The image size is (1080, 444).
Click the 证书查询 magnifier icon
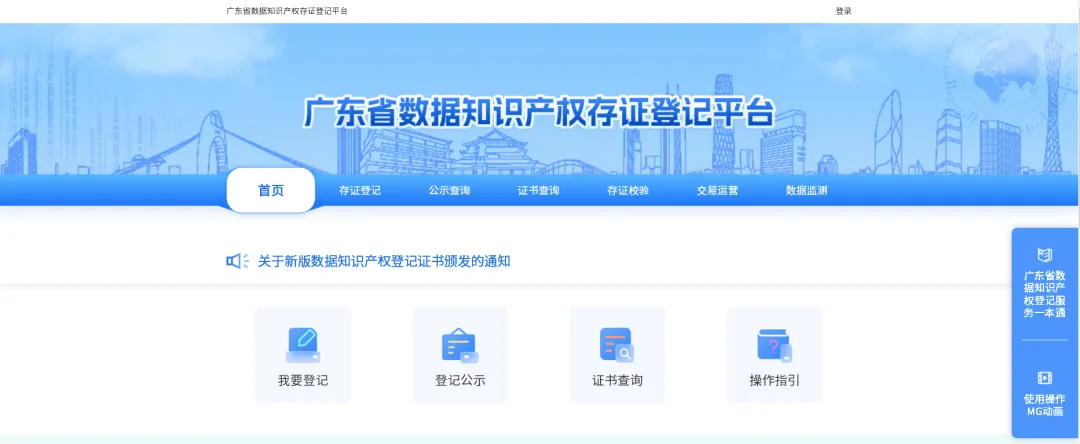(x=617, y=344)
